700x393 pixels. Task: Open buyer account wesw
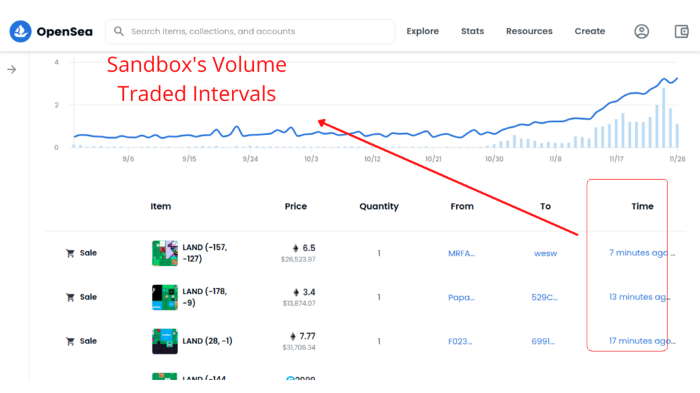(546, 254)
